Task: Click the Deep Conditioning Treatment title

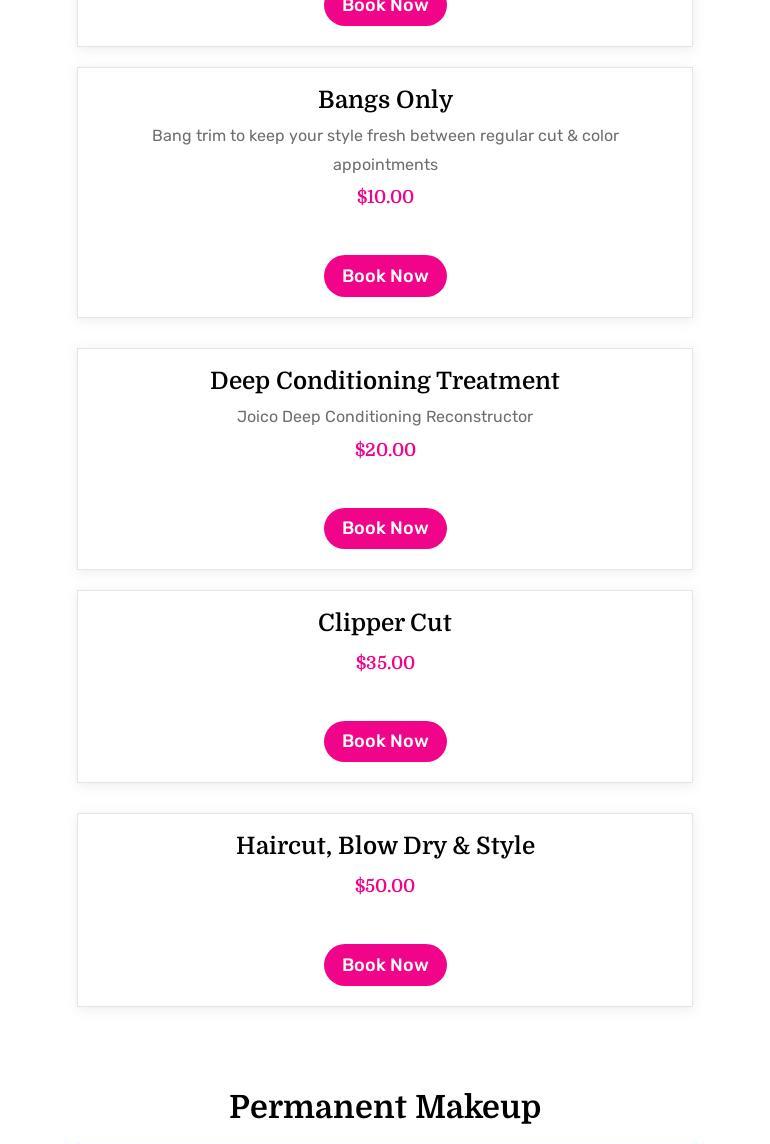Action: [385, 381]
